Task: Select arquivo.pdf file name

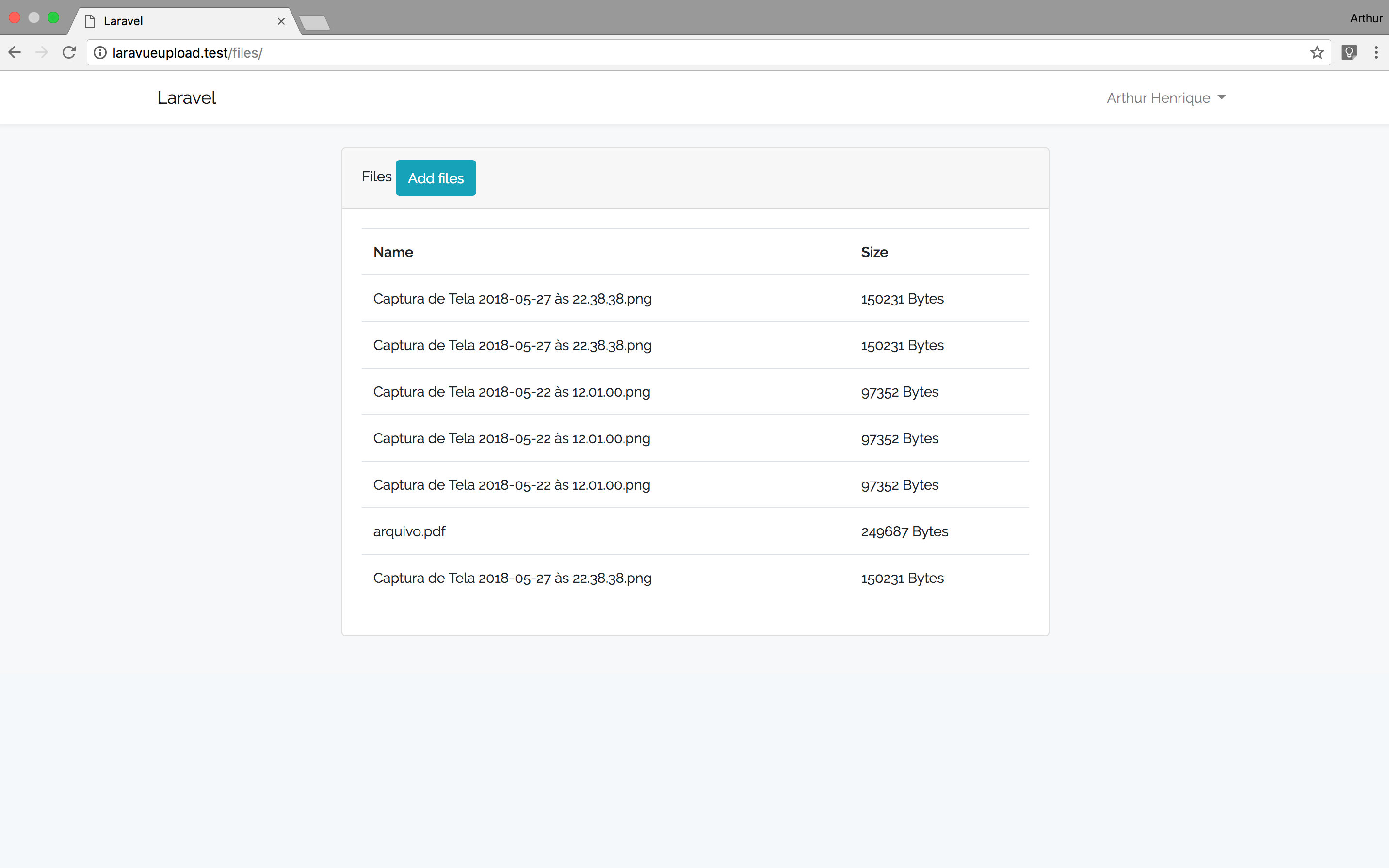Action: tap(409, 531)
